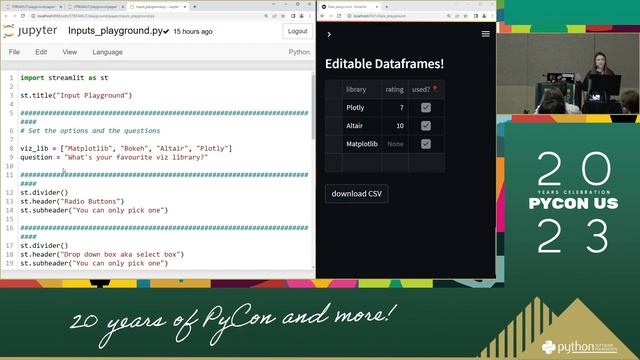
Task: Open side panel in the Streamlit browser window
Action: point(476,16)
